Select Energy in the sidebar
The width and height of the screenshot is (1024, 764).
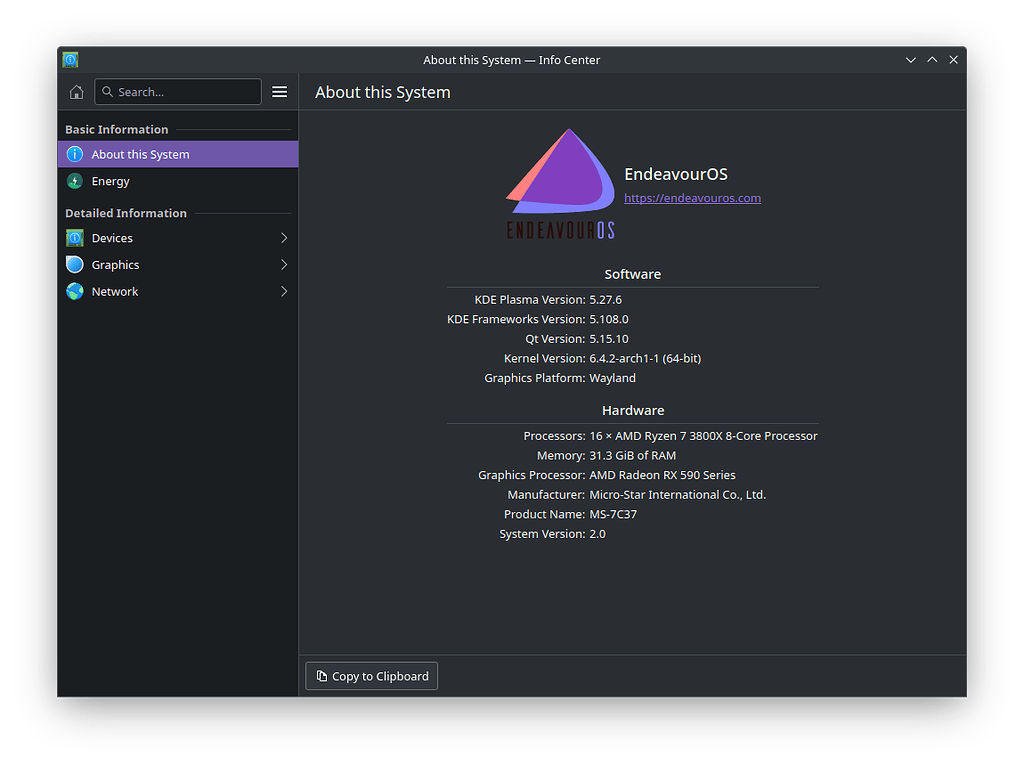(110, 181)
